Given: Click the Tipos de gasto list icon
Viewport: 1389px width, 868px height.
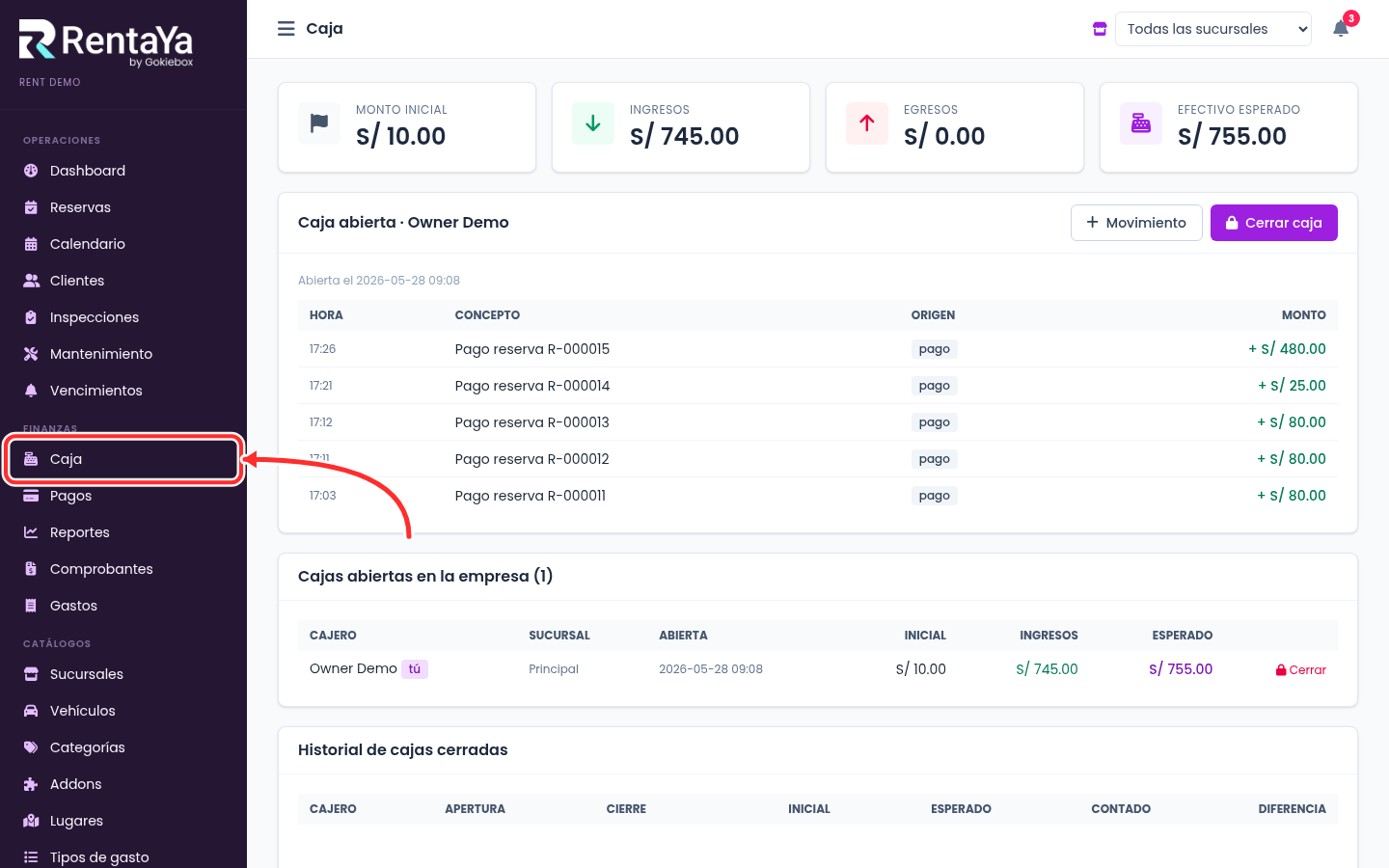Looking at the screenshot, I should (31, 857).
